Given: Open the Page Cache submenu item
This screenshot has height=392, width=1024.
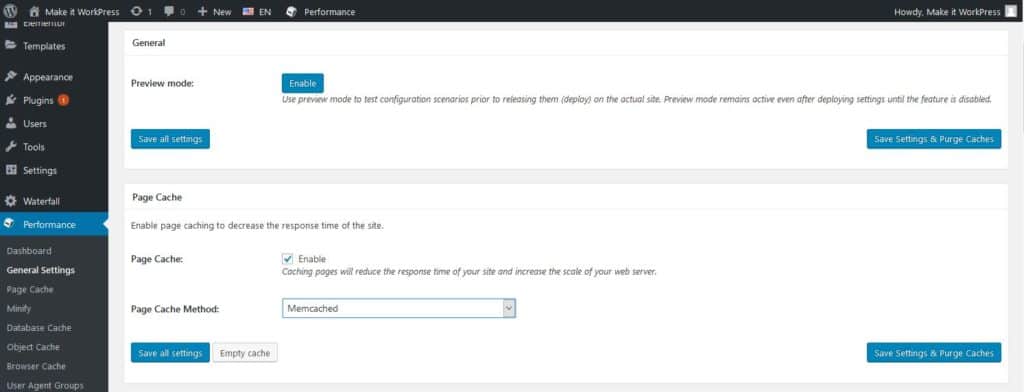Looking at the screenshot, I should click(30, 289).
